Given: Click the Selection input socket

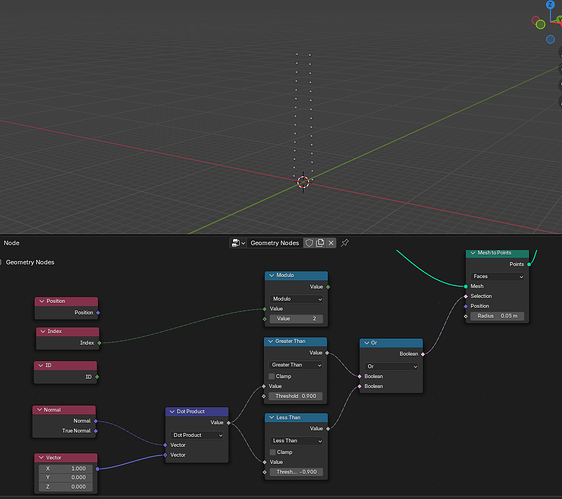Looking at the screenshot, I should click(466, 296).
